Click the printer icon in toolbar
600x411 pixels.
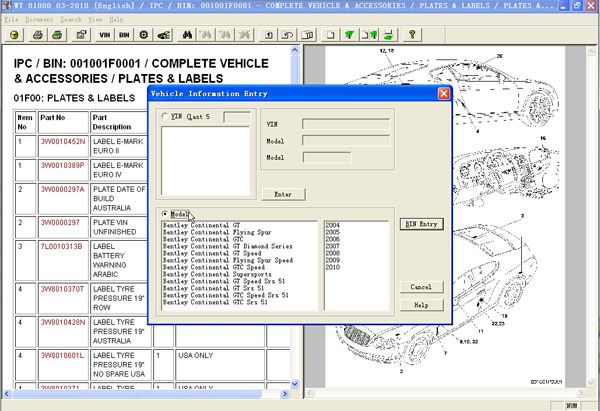(37, 35)
